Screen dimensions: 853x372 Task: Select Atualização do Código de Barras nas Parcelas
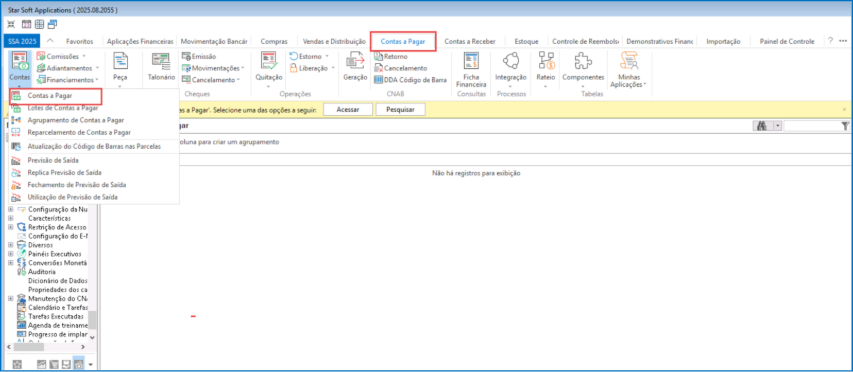94,146
